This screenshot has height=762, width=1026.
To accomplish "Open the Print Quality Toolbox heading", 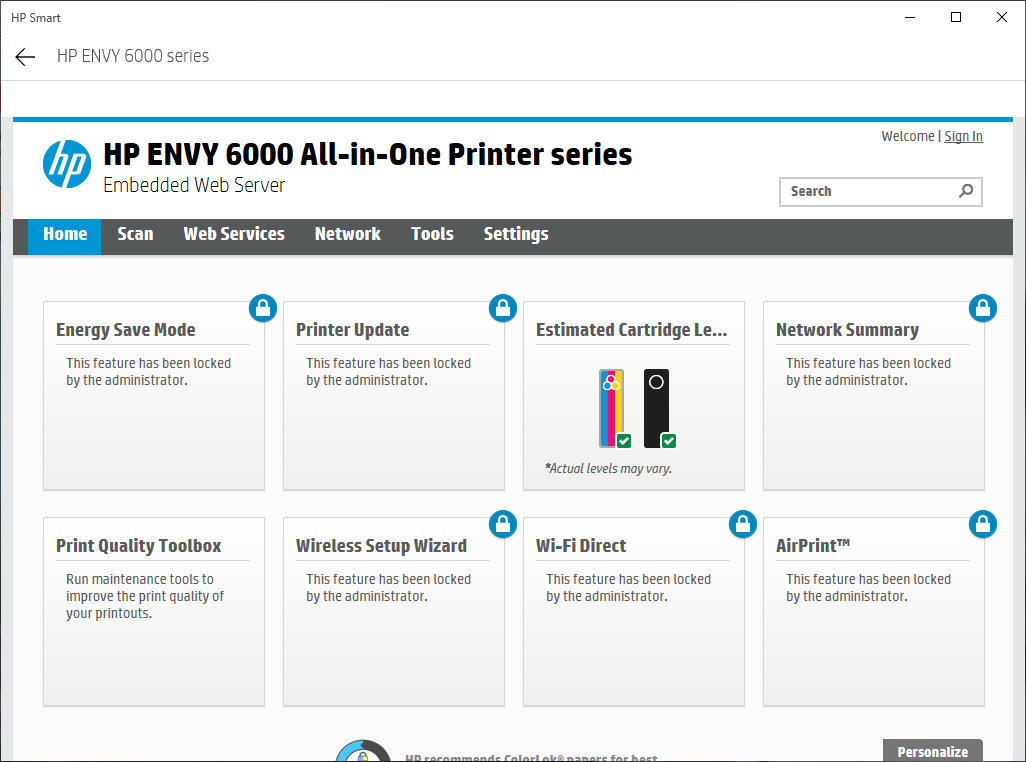I will click(139, 546).
